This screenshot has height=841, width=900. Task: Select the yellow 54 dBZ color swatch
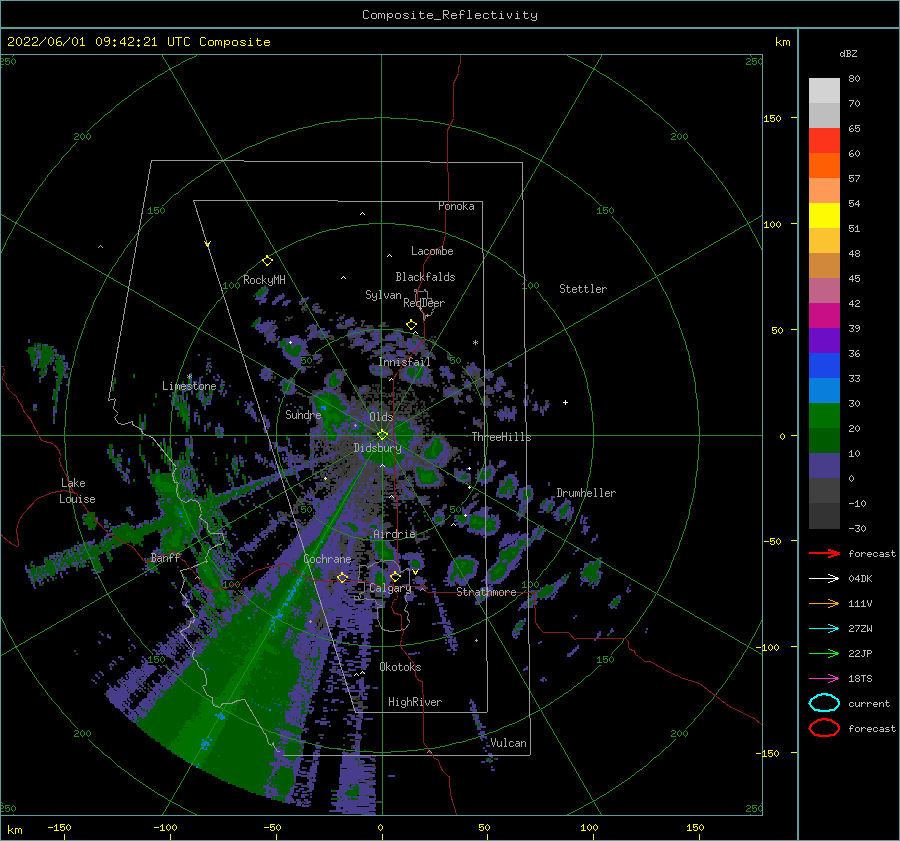point(824,216)
